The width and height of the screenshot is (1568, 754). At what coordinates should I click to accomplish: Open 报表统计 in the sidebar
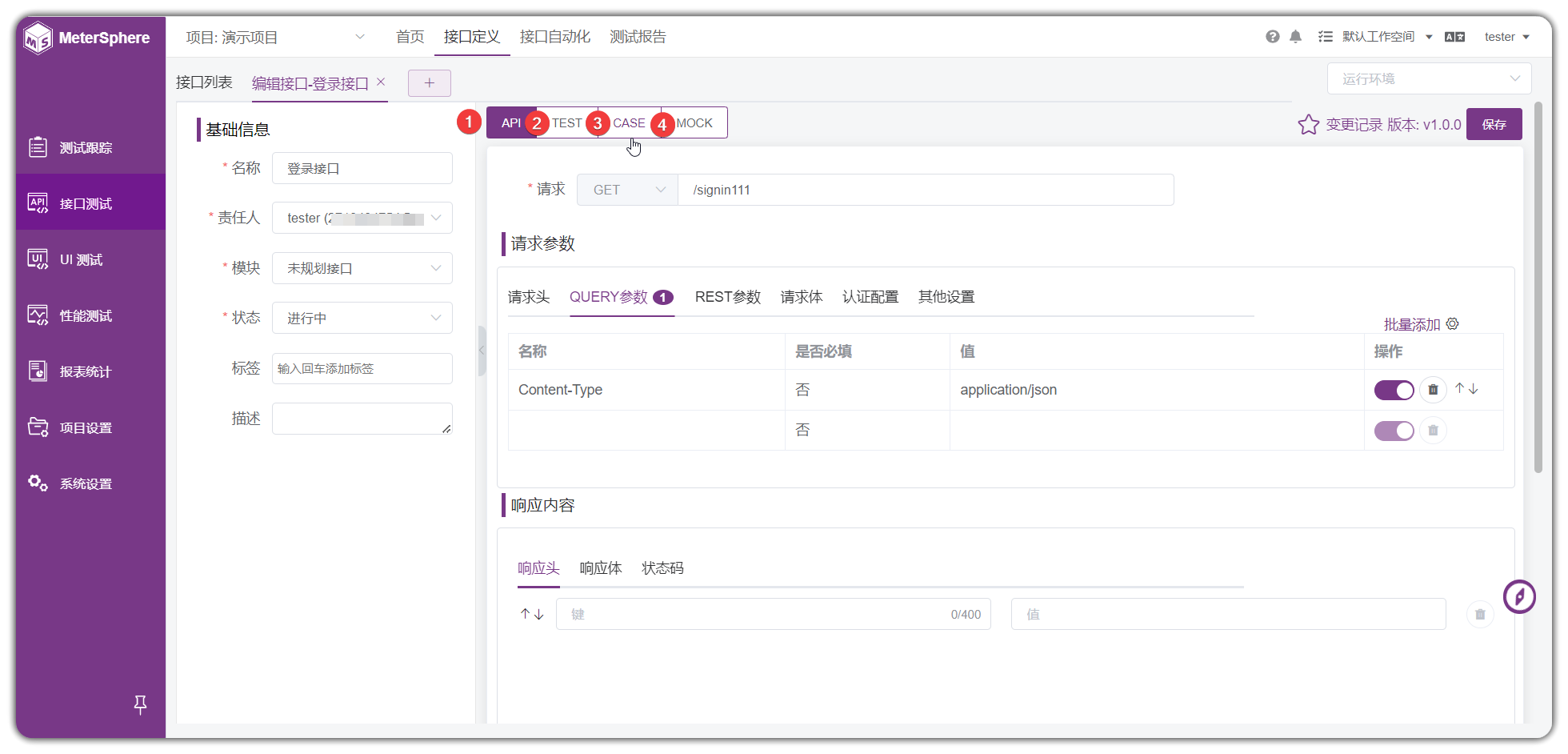coord(90,371)
